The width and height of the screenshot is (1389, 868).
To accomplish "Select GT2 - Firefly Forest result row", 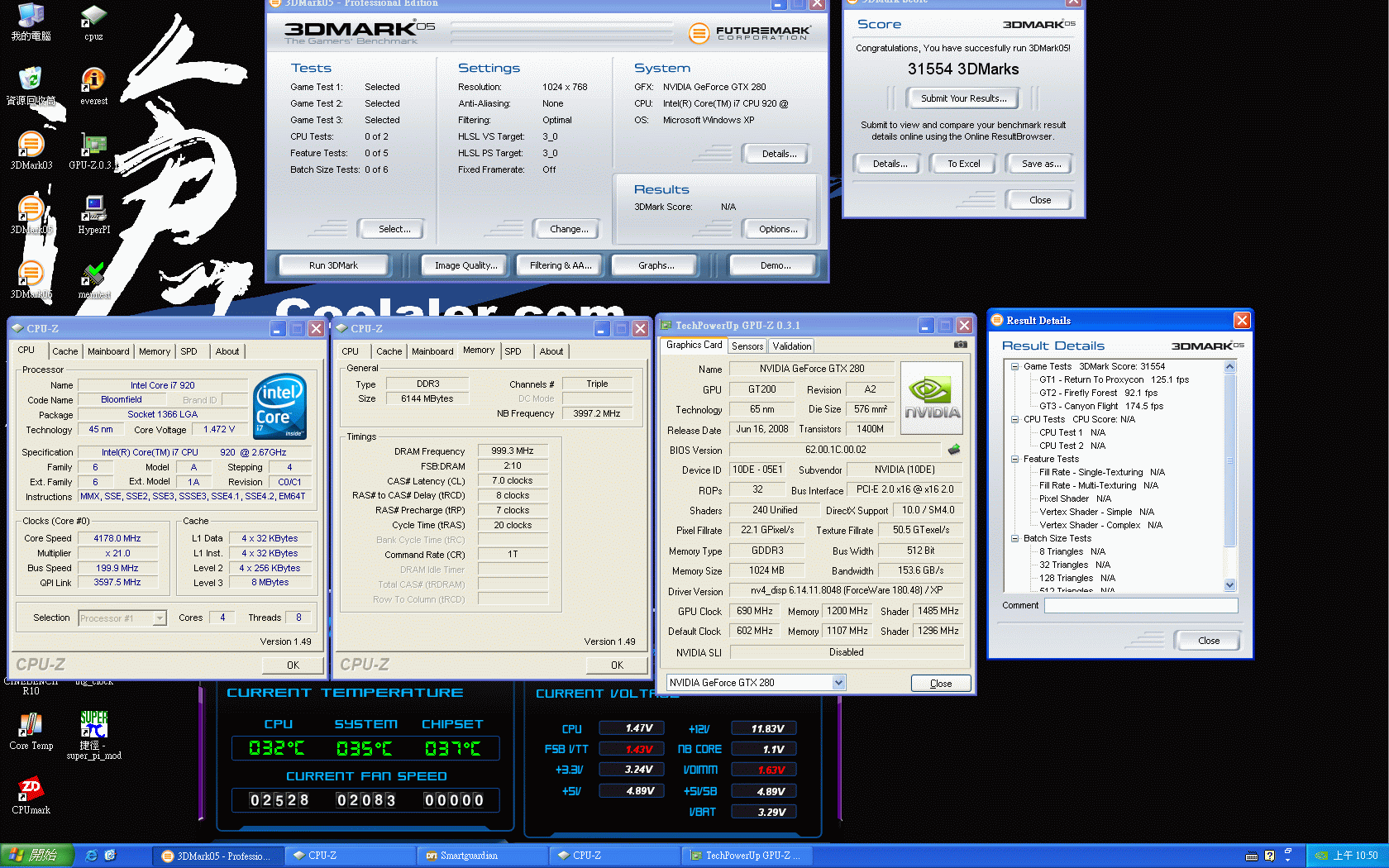I will click(x=1098, y=393).
